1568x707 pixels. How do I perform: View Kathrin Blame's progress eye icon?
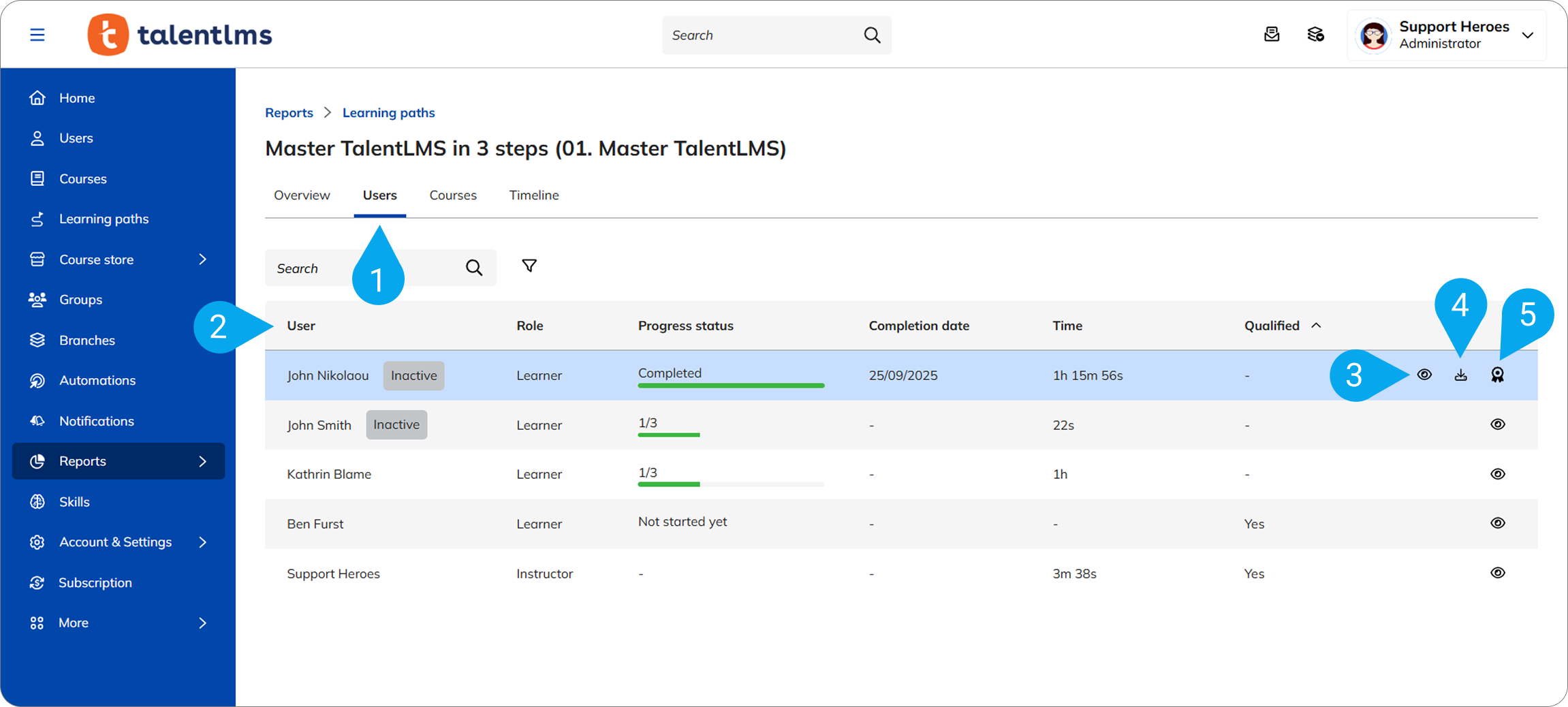point(1497,474)
